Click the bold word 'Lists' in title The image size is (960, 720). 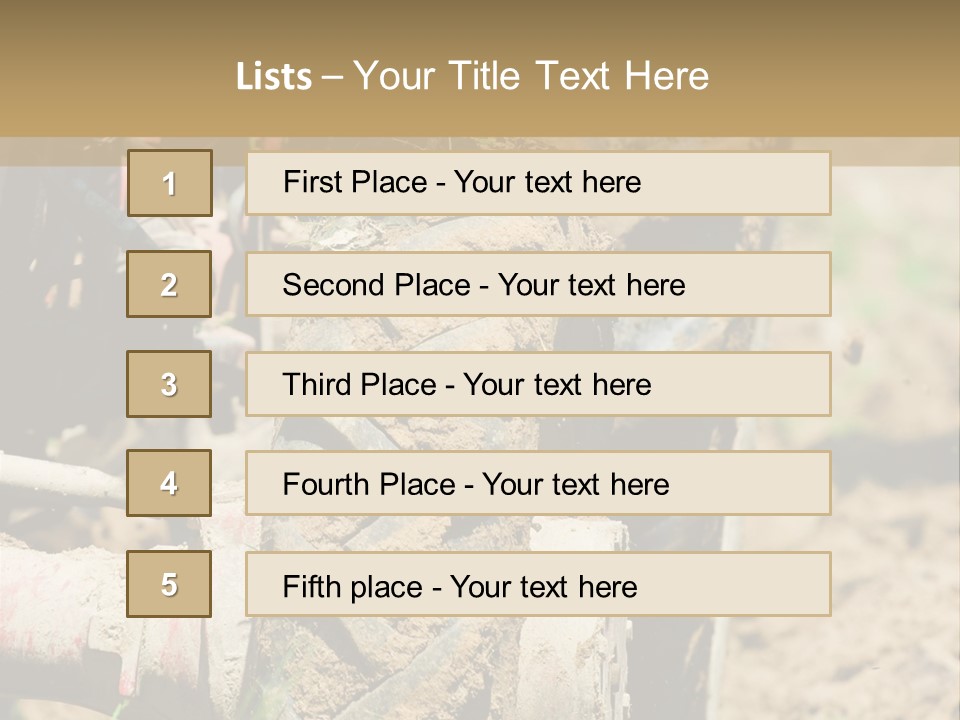pyautogui.click(x=274, y=77)
